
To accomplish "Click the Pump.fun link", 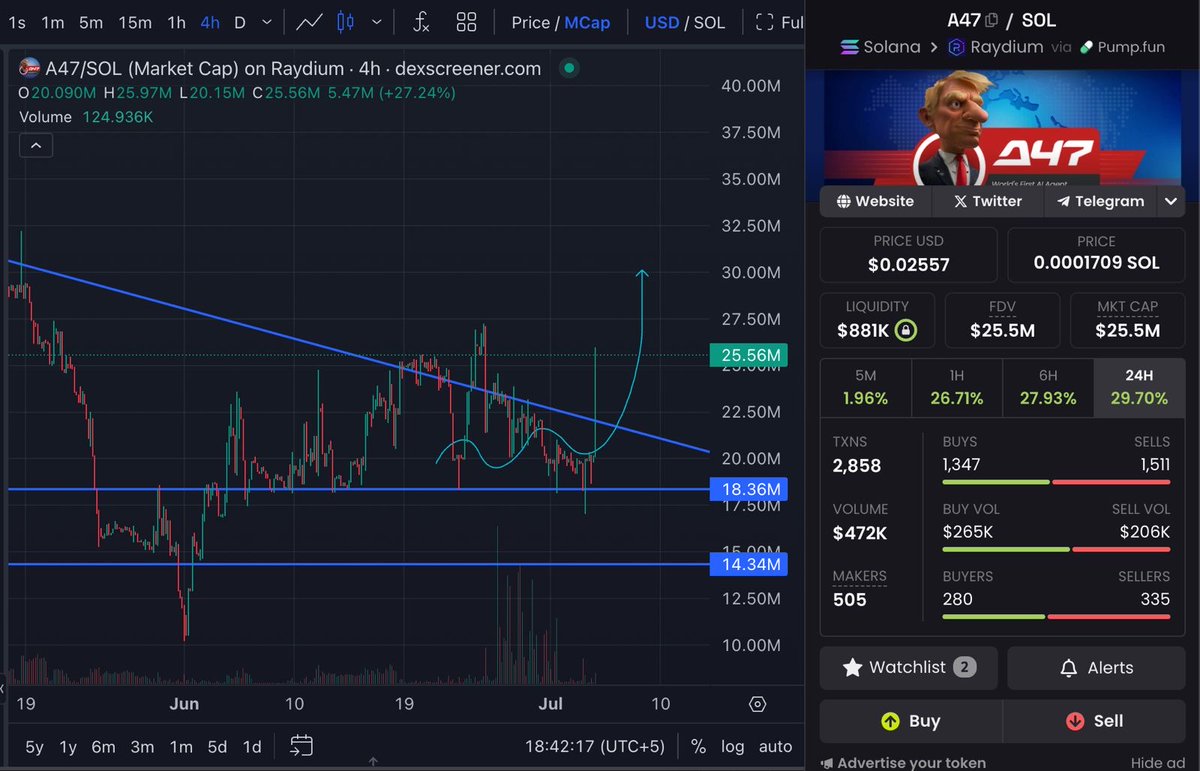I will [x=1121, y=47].
